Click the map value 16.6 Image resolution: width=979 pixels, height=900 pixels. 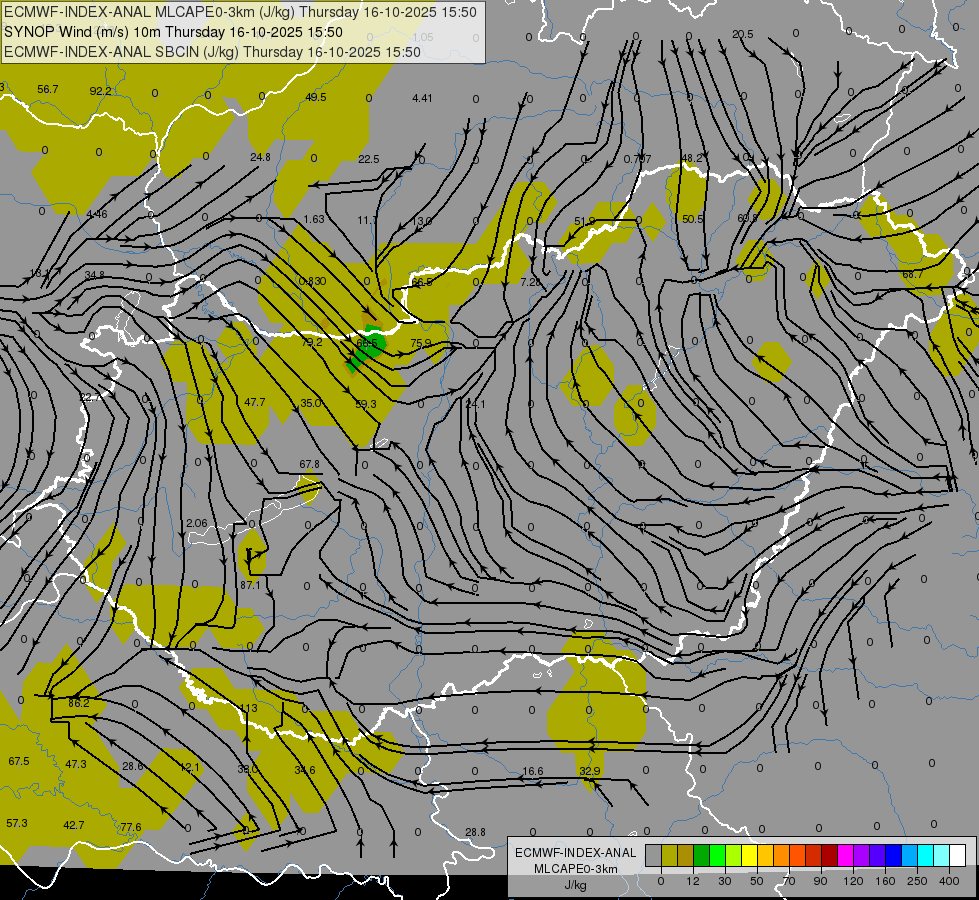coord(533,771)
